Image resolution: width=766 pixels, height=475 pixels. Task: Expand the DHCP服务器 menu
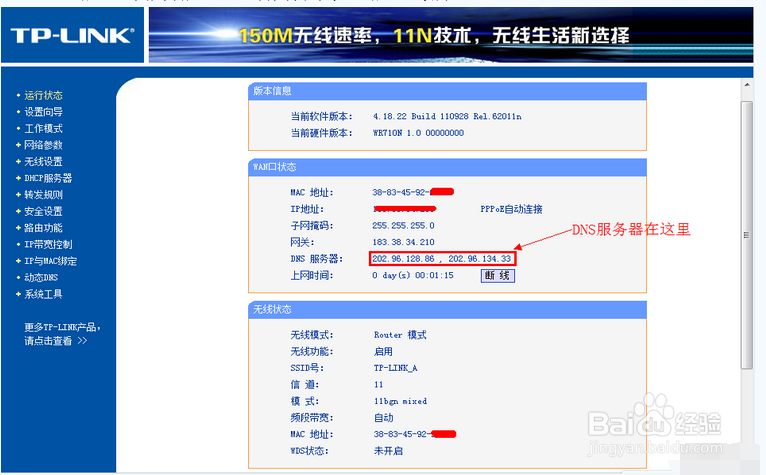(48, 178)
